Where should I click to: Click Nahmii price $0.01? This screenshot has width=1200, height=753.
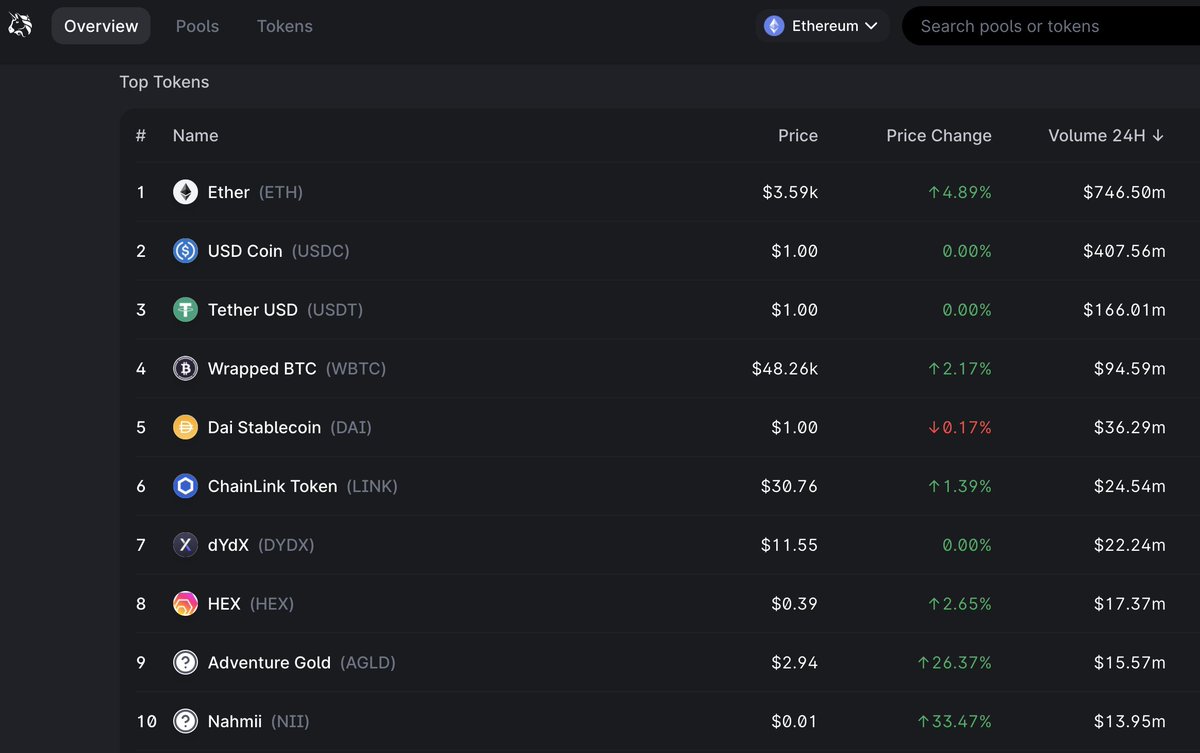pos(795,721)
